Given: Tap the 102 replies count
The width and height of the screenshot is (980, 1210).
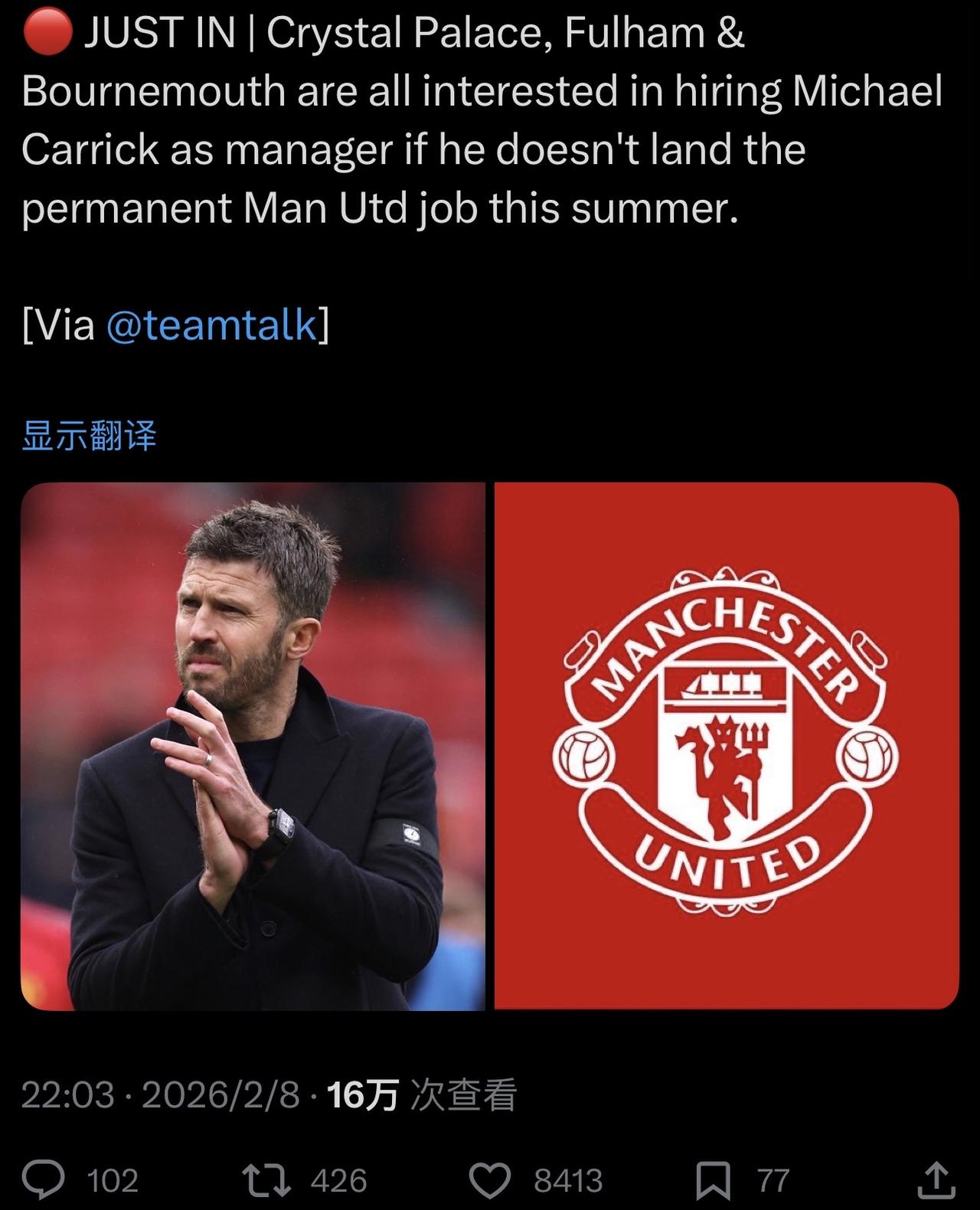Looking at the screenshot, I should click(x=113, y=1181).
